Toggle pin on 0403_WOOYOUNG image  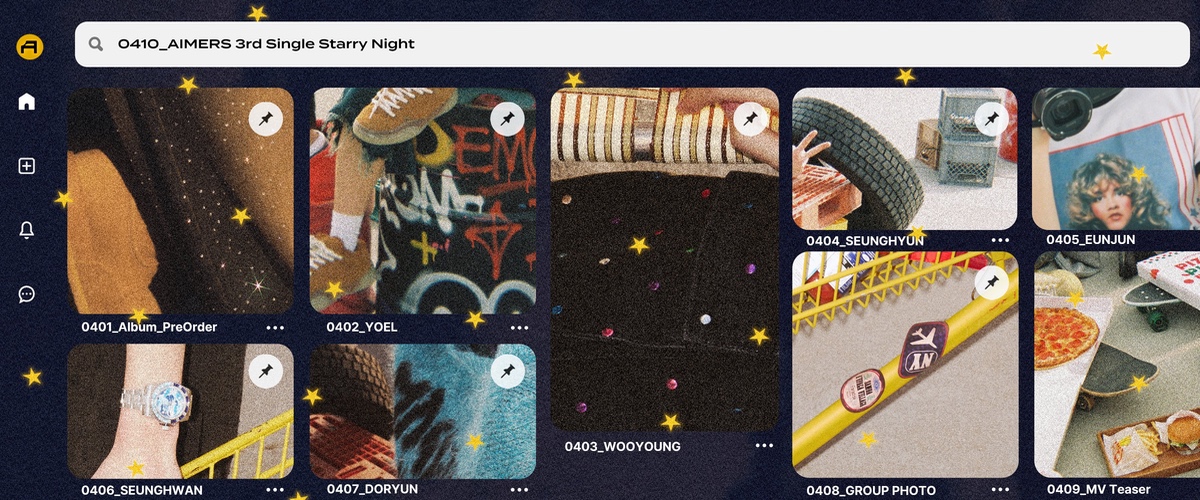750,120
